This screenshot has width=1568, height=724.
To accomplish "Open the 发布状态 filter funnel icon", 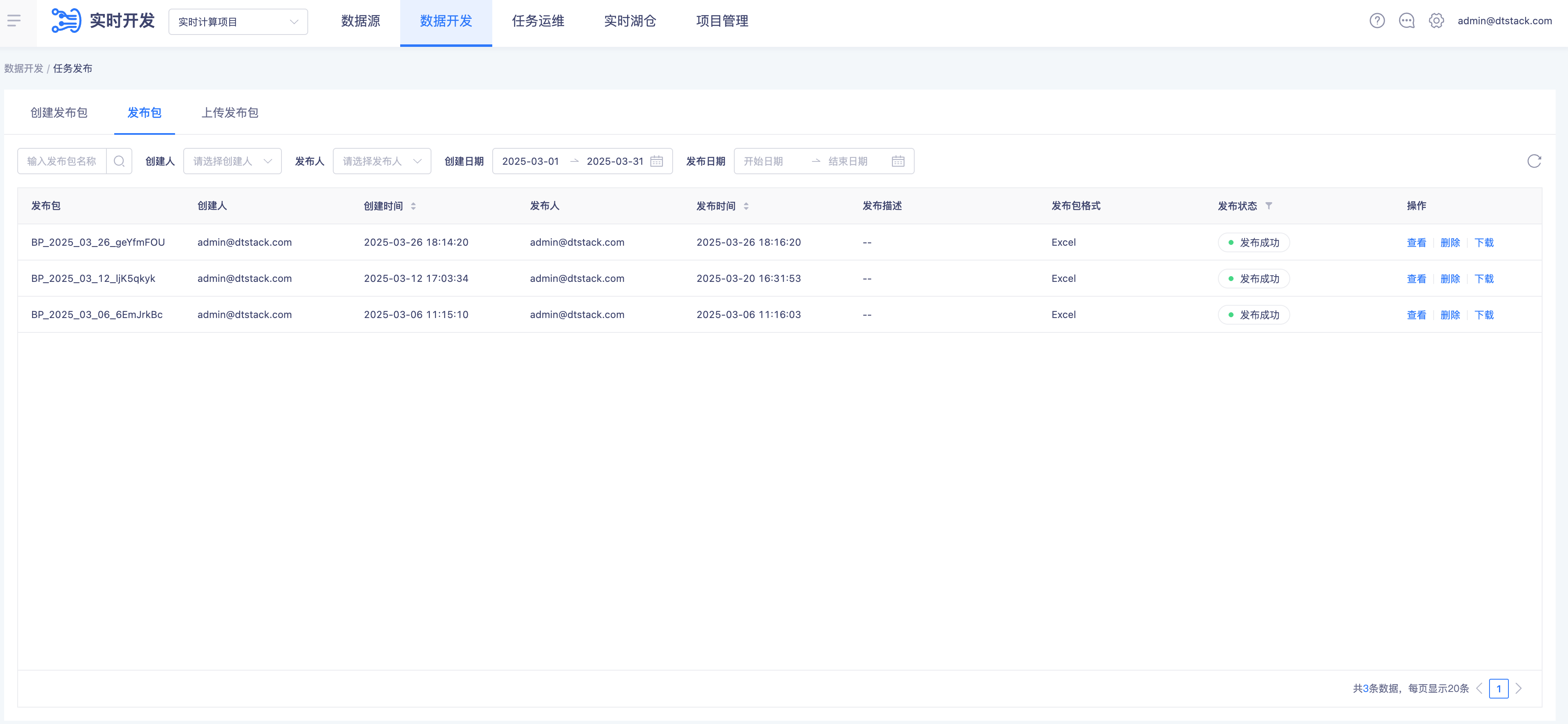I will point(1268,206).
